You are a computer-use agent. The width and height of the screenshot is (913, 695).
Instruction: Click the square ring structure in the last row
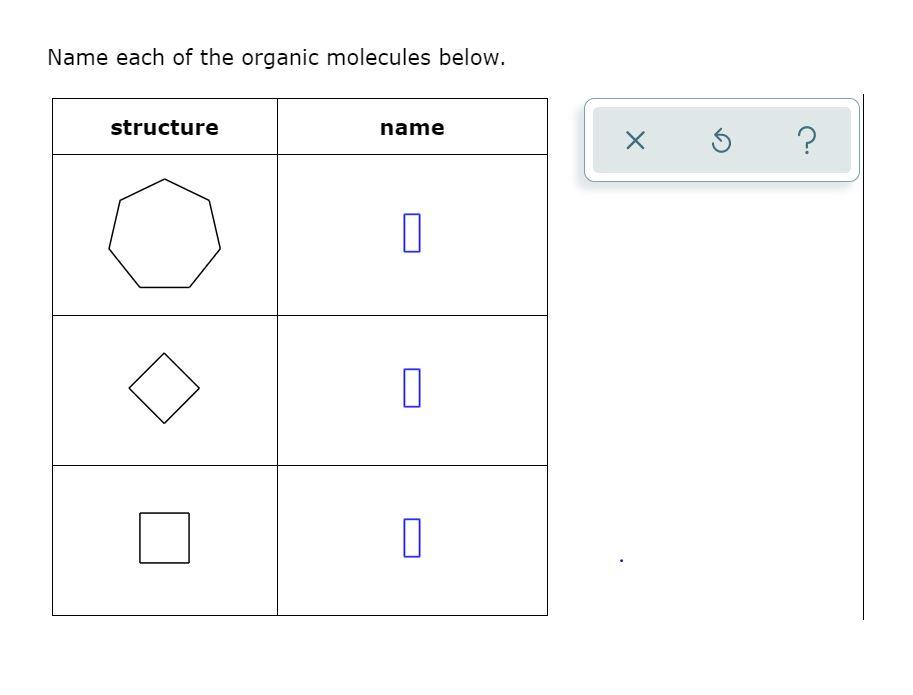[x=164, y=537]
